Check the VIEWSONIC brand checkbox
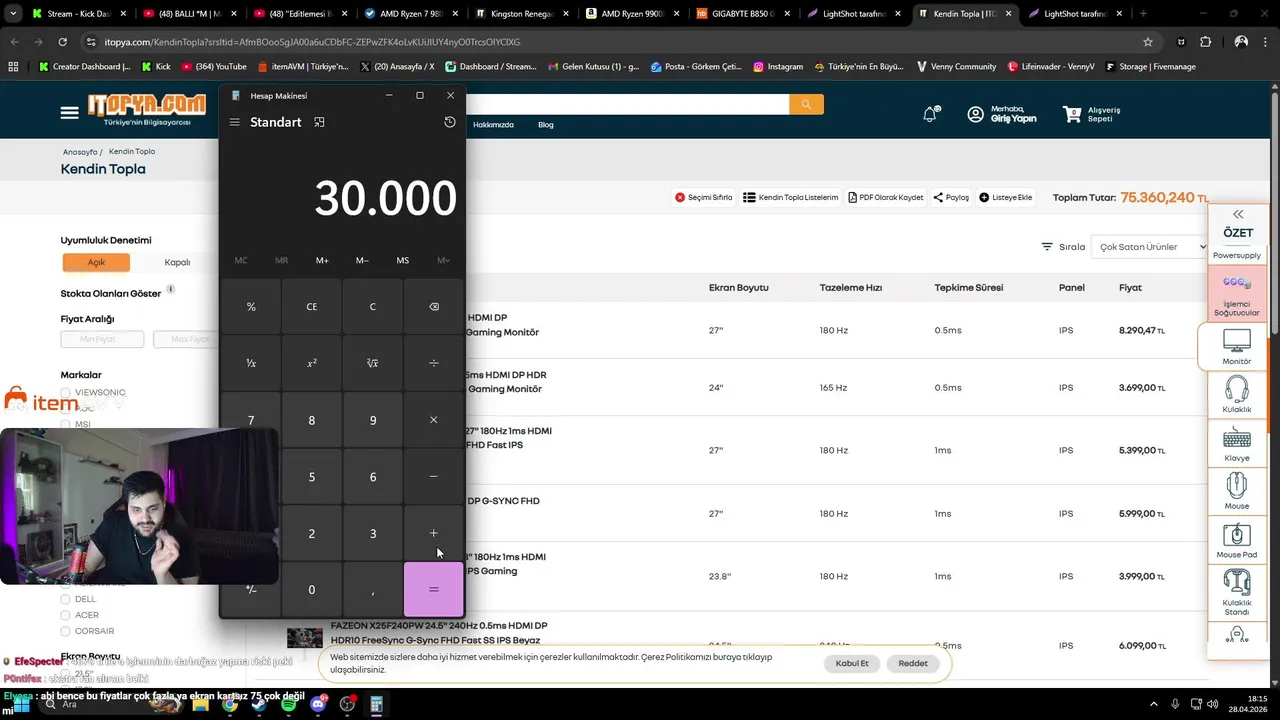1280x720 pixels. click(x=66, y=393)
